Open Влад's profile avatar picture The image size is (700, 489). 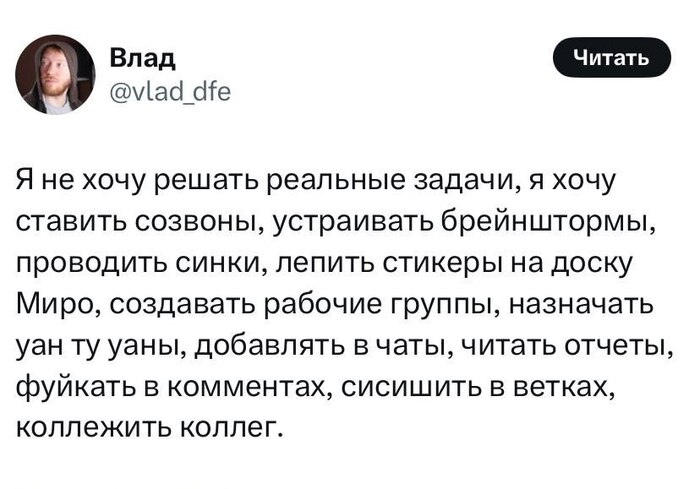pyautogui.click(x=55, y=75)
